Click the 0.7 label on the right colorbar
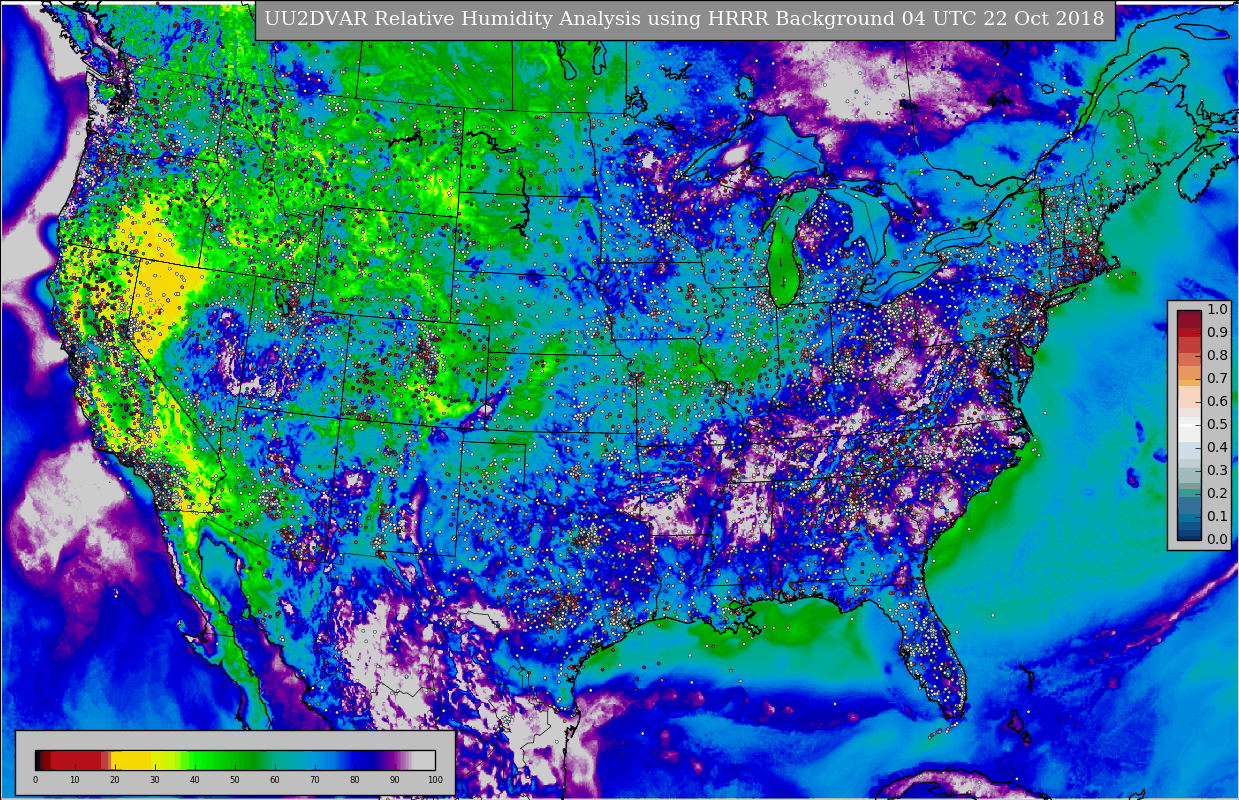This screenshot has width=1239, height=800. pos(1217,379)
